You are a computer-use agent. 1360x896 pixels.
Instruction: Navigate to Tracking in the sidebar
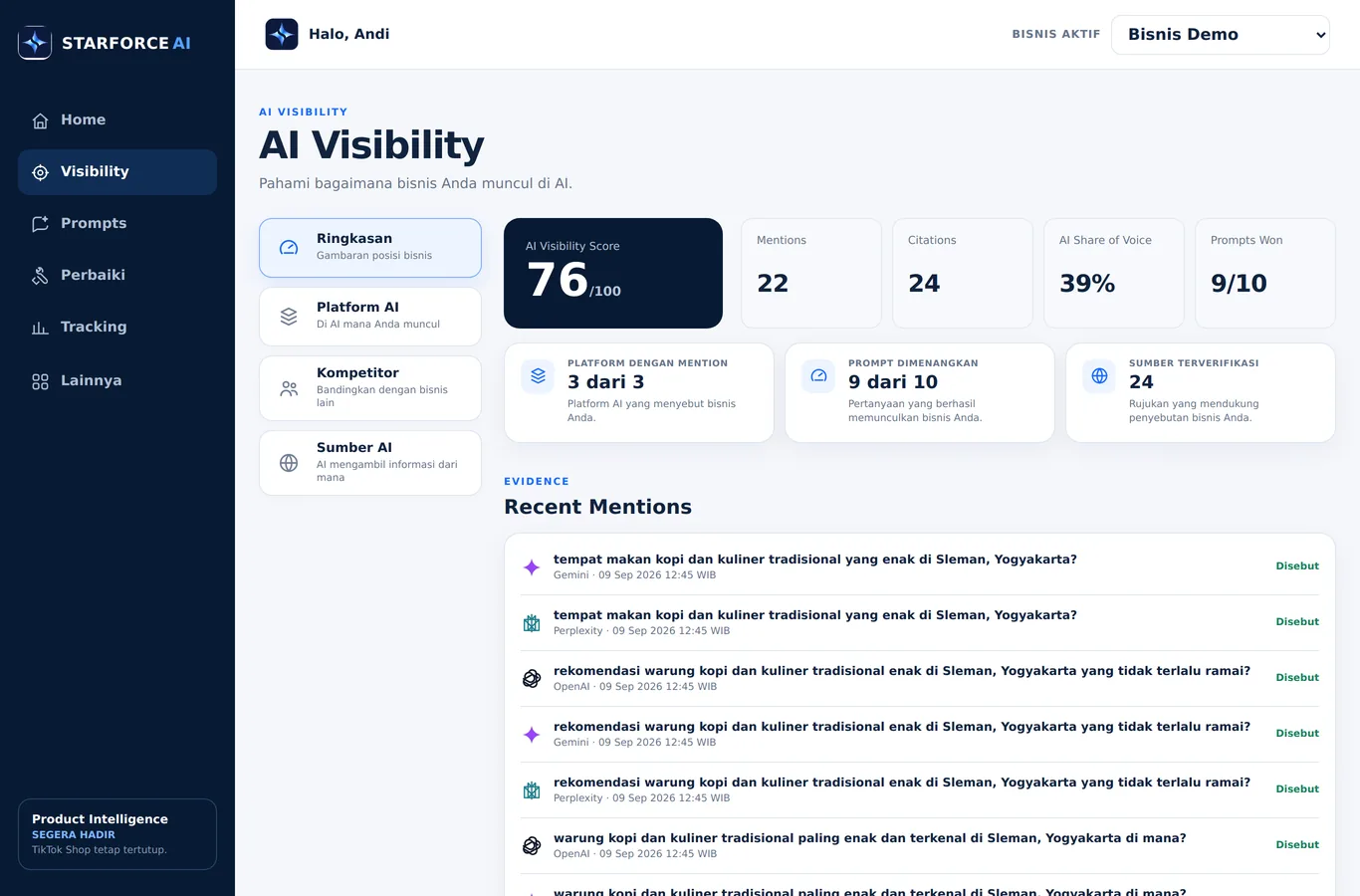point(117,328)
